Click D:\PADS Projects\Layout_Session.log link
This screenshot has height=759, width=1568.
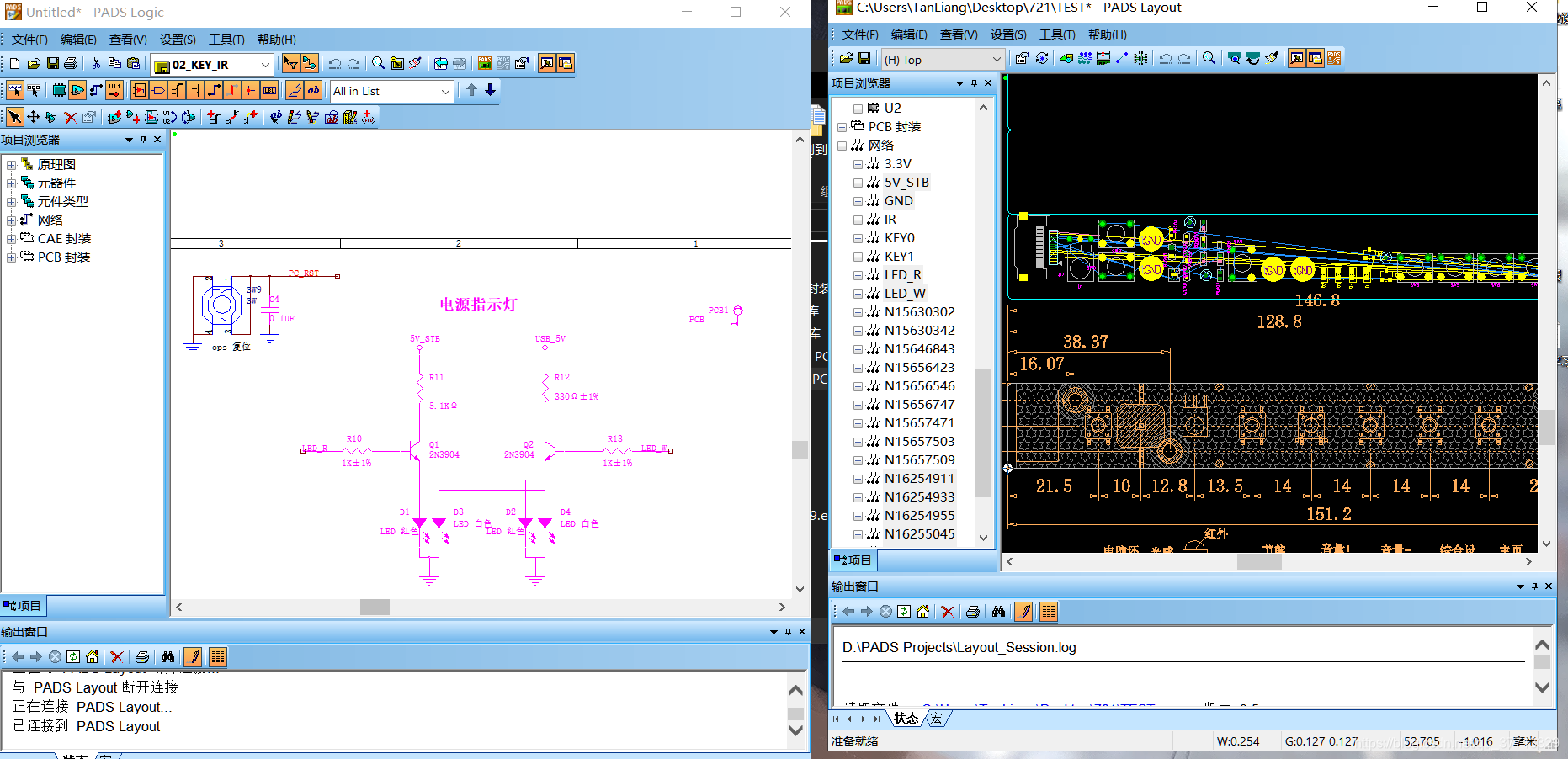coord(959,647)
